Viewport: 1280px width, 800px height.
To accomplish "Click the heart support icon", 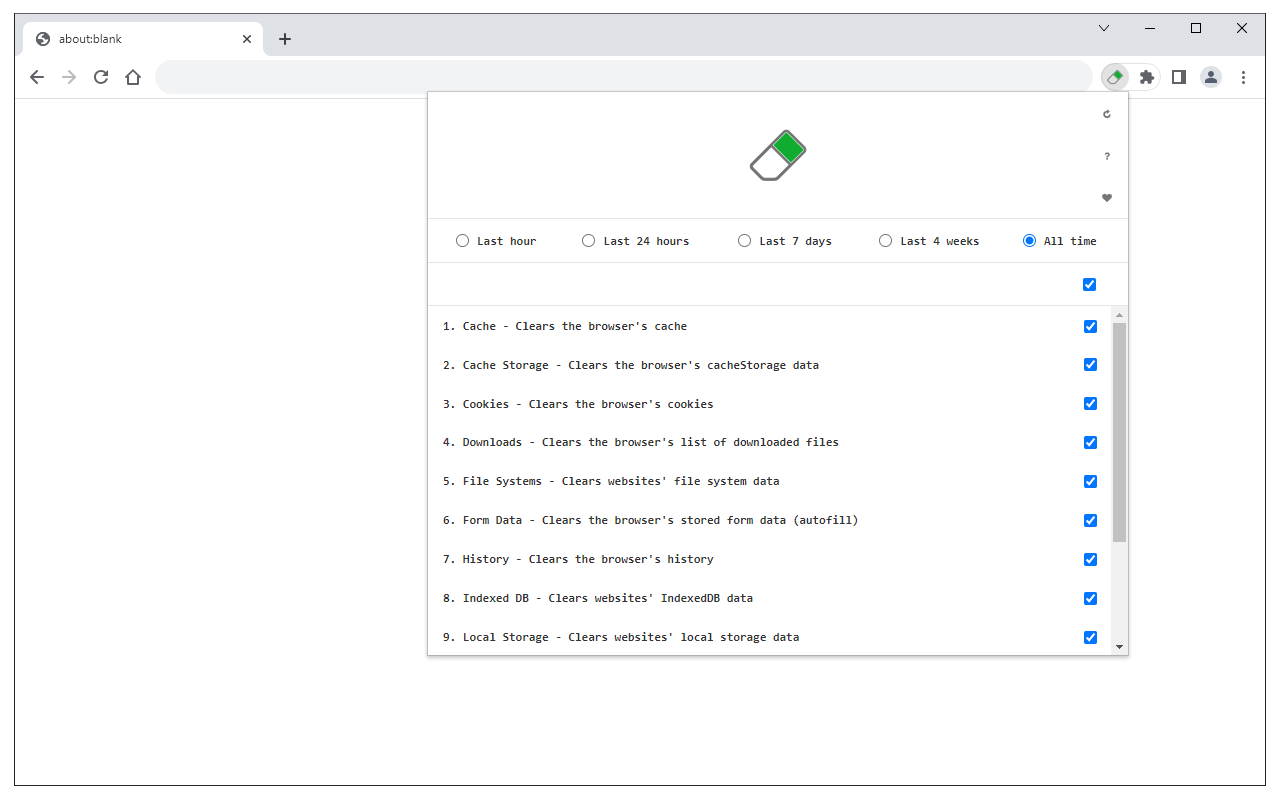I will (x=1107, y=198).
